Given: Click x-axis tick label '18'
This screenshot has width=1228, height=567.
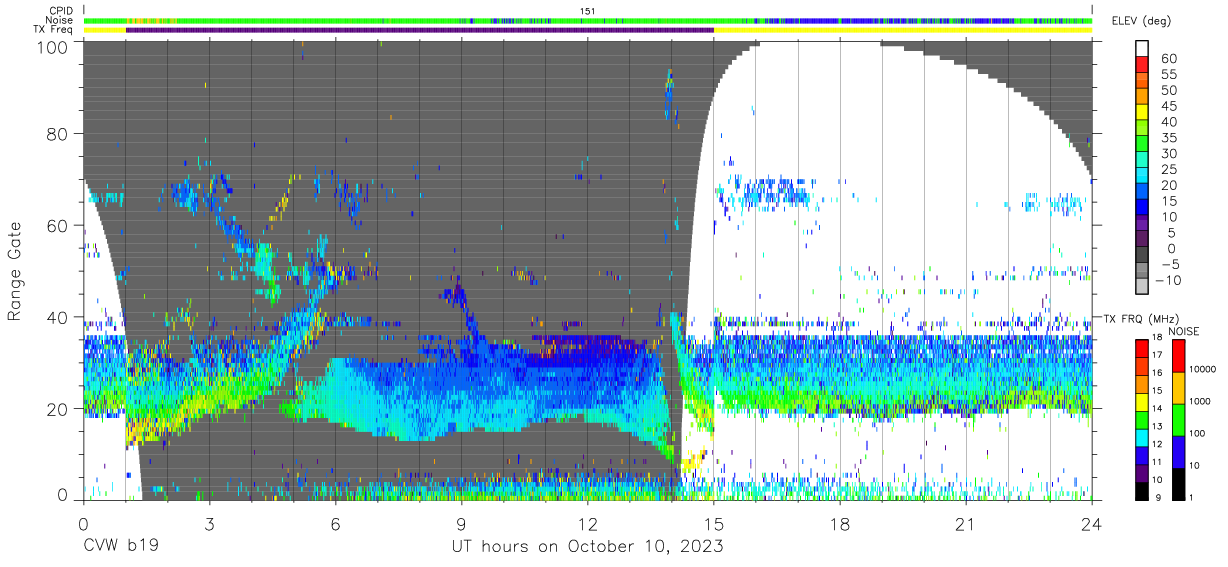Looking at the screenshot, I should (840, 524).
